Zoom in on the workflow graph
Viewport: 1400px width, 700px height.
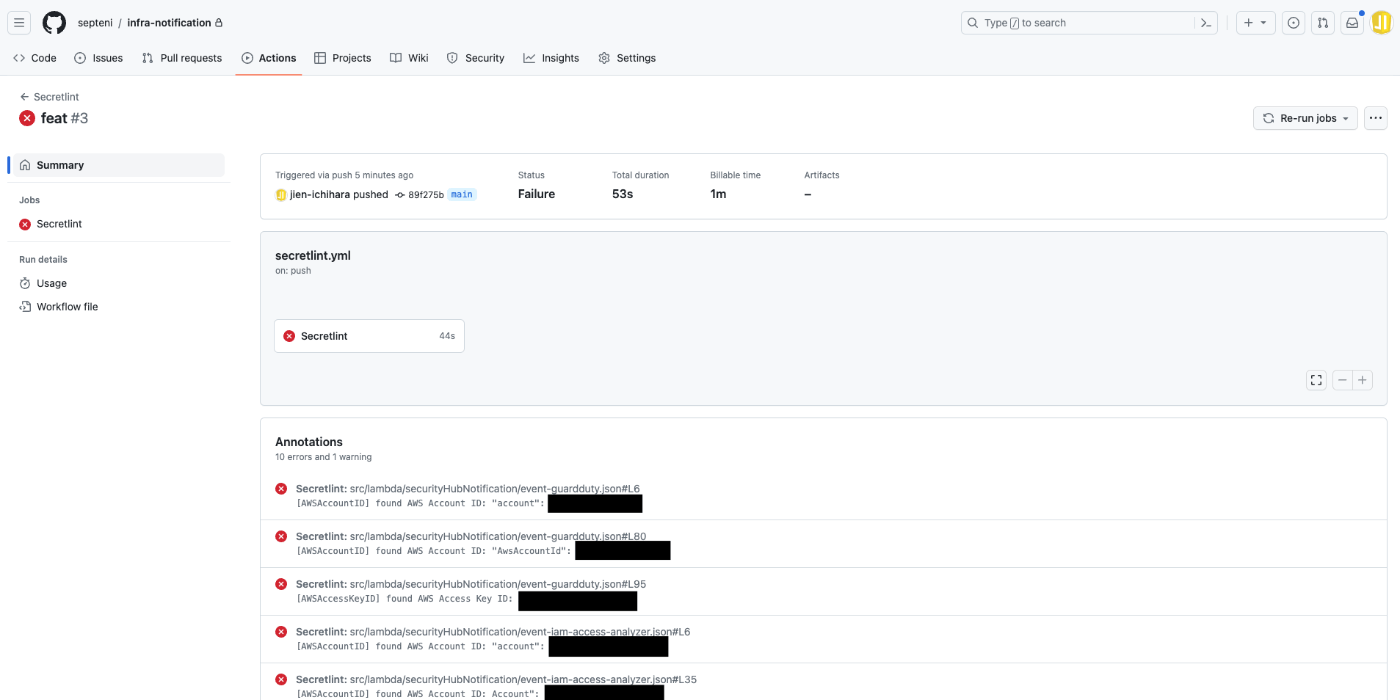coord(1362,380)
